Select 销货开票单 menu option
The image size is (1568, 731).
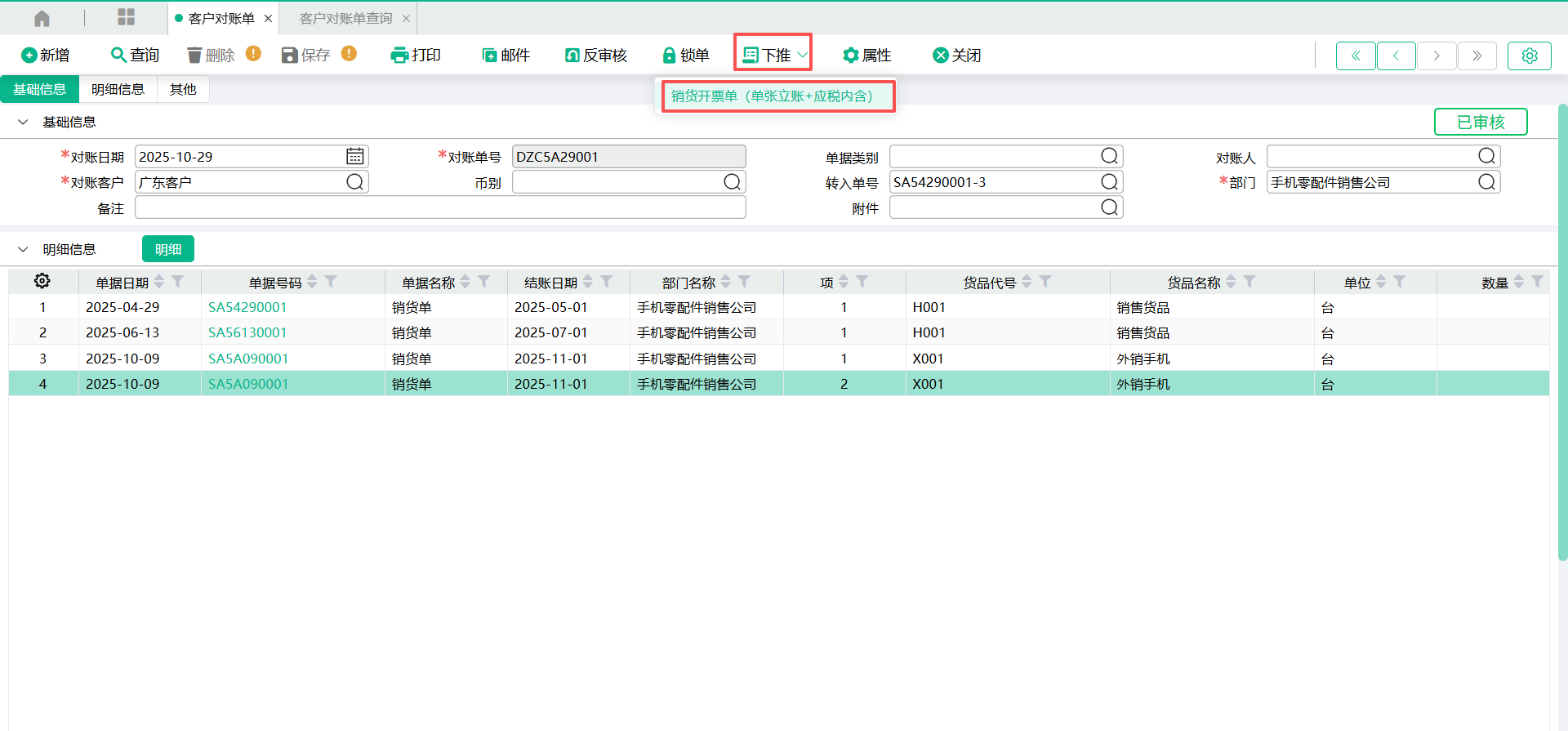[772, 96]
